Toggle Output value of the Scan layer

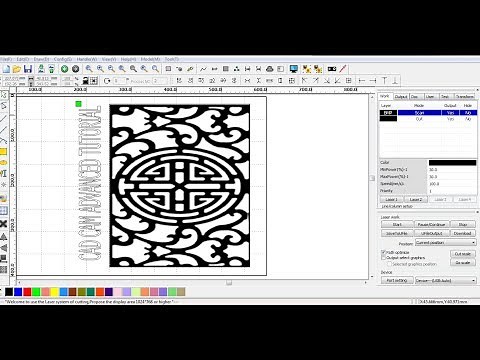(x=450, y=113)
